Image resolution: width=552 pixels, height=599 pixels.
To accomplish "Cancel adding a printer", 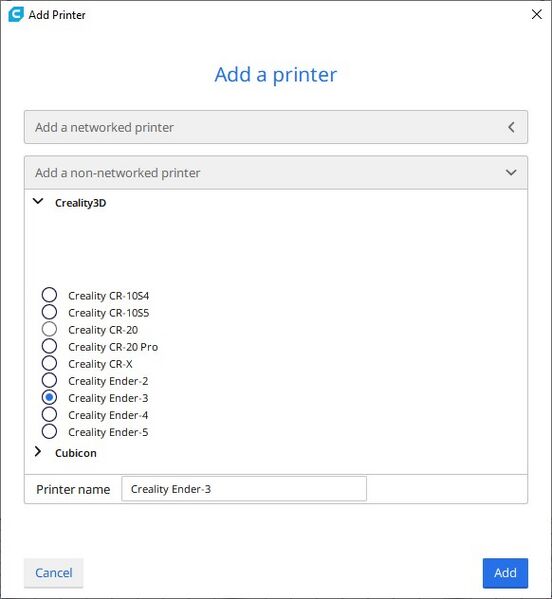I will [x=53, y=573].
